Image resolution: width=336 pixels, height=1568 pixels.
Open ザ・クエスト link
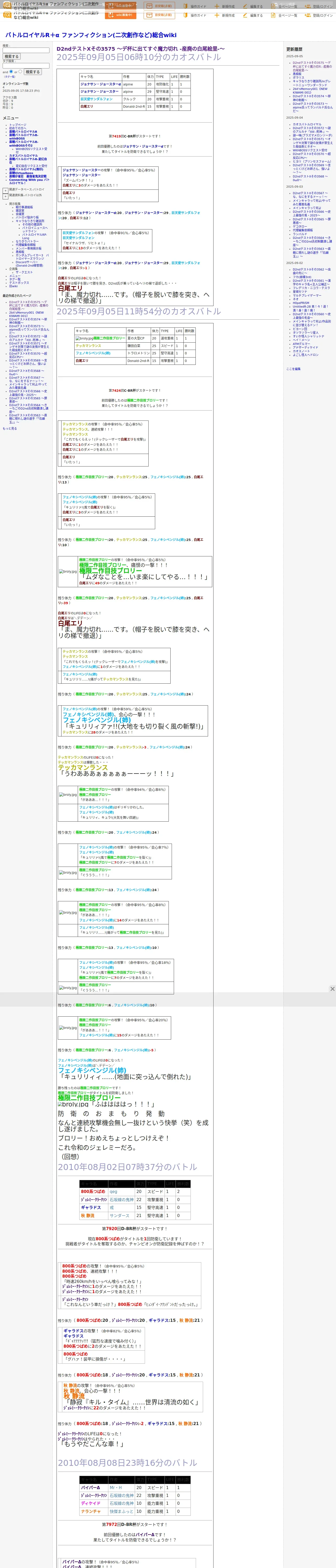click(24, 273)
